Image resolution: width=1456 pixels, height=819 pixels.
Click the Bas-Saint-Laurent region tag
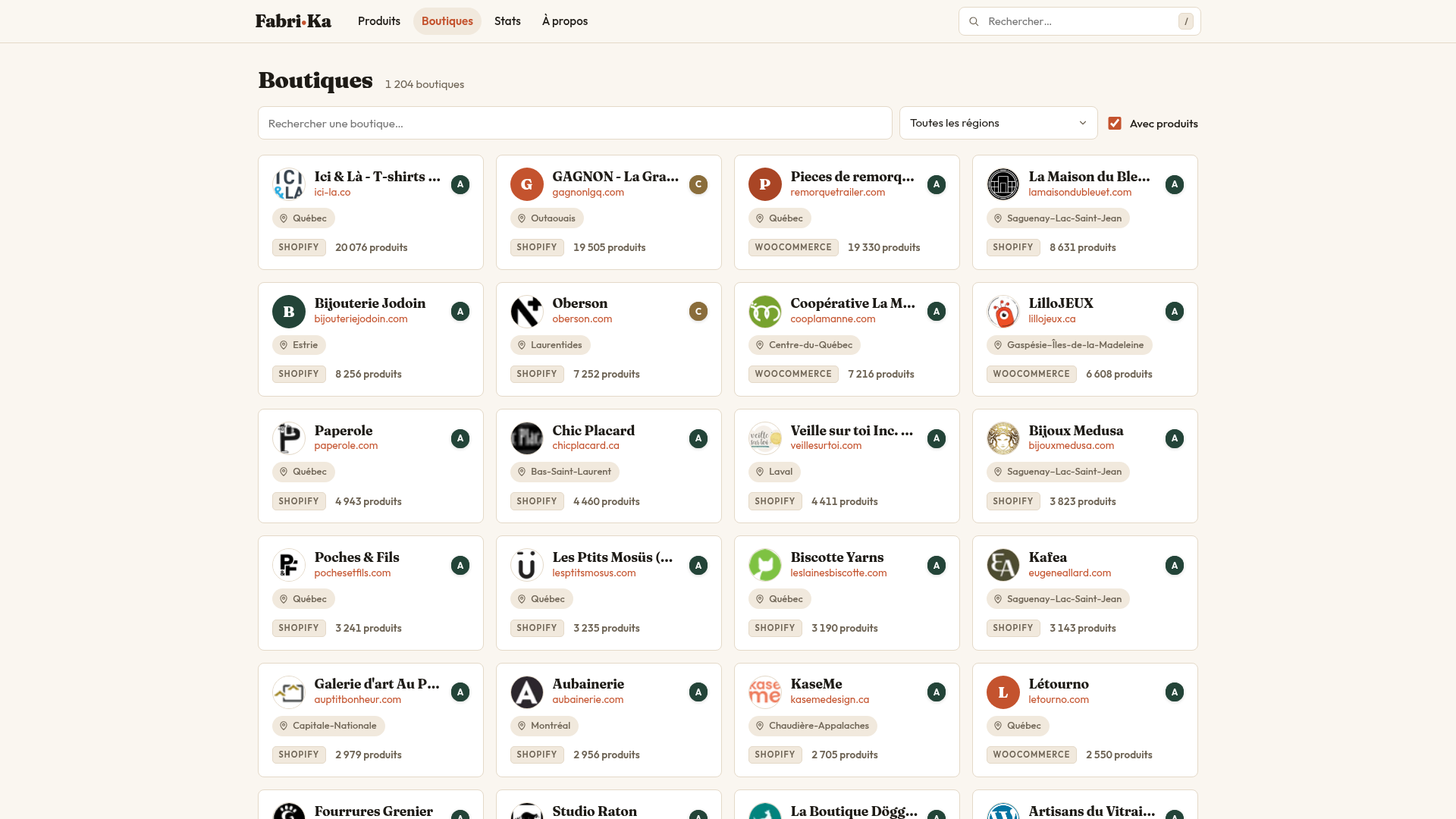point(564,472)
